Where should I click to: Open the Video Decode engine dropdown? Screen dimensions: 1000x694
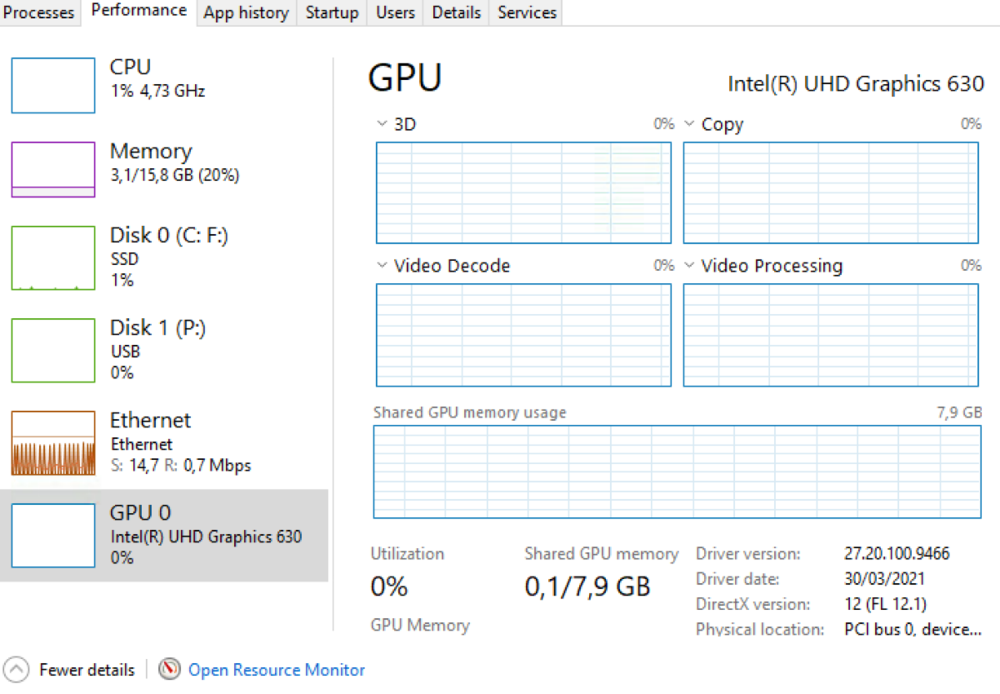(381, 266)
